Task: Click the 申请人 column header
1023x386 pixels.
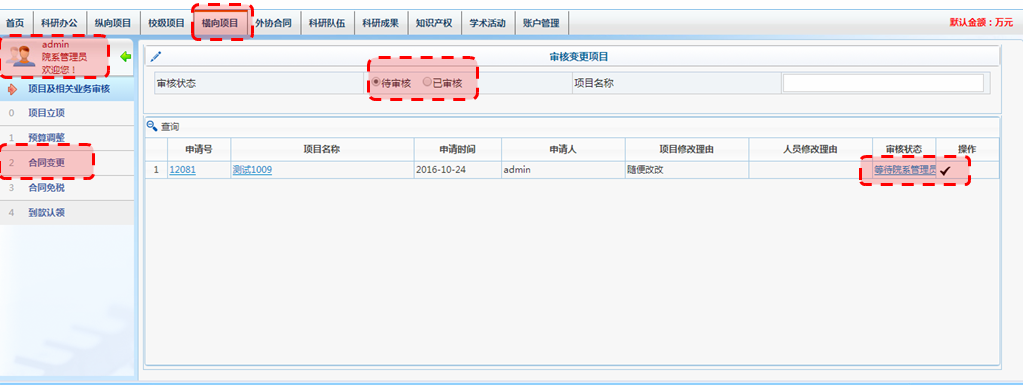Action: pos(563,149)
